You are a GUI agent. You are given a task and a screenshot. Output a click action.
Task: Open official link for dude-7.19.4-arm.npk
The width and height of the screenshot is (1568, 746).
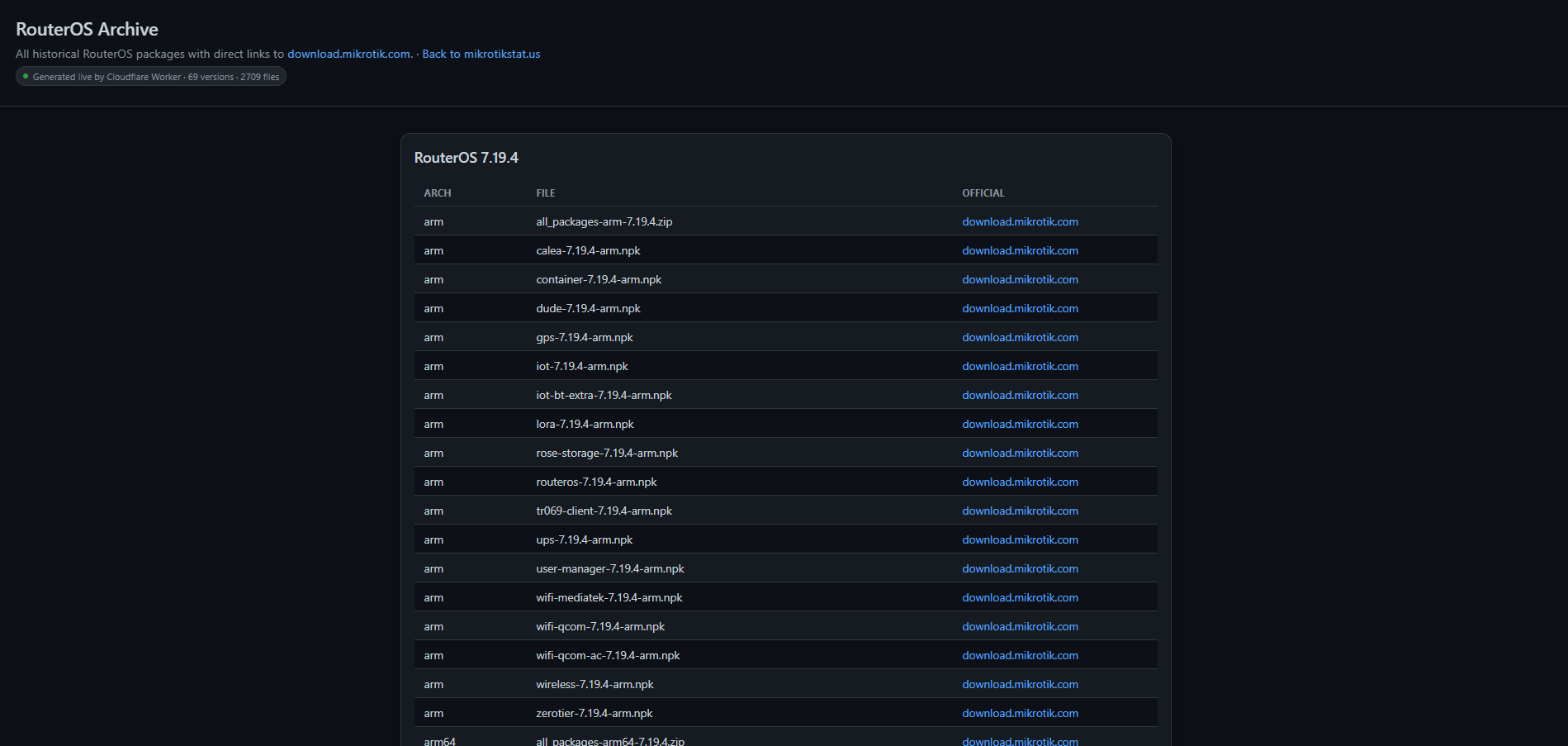pyautogui.click(x=1020, y=308)
